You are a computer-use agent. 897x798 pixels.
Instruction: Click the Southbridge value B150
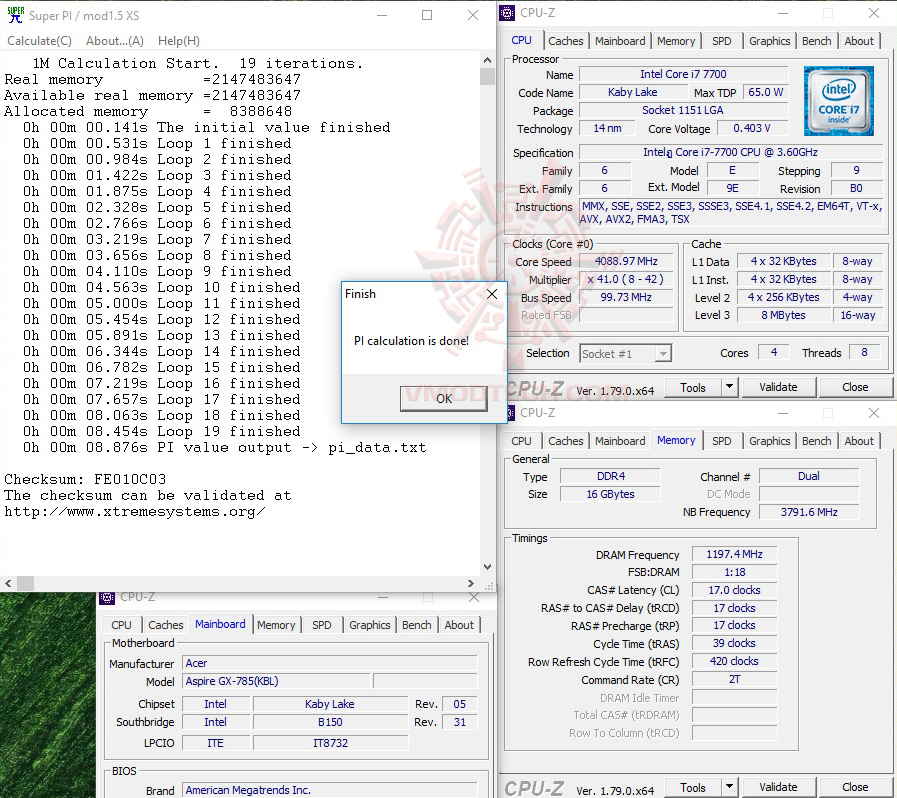[x=330, y=722]
